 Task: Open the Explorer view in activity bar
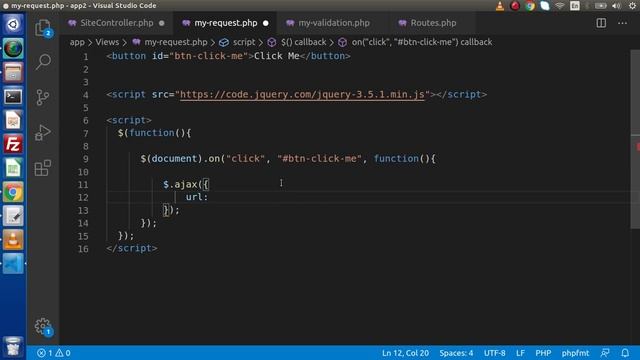coord(43,28)
